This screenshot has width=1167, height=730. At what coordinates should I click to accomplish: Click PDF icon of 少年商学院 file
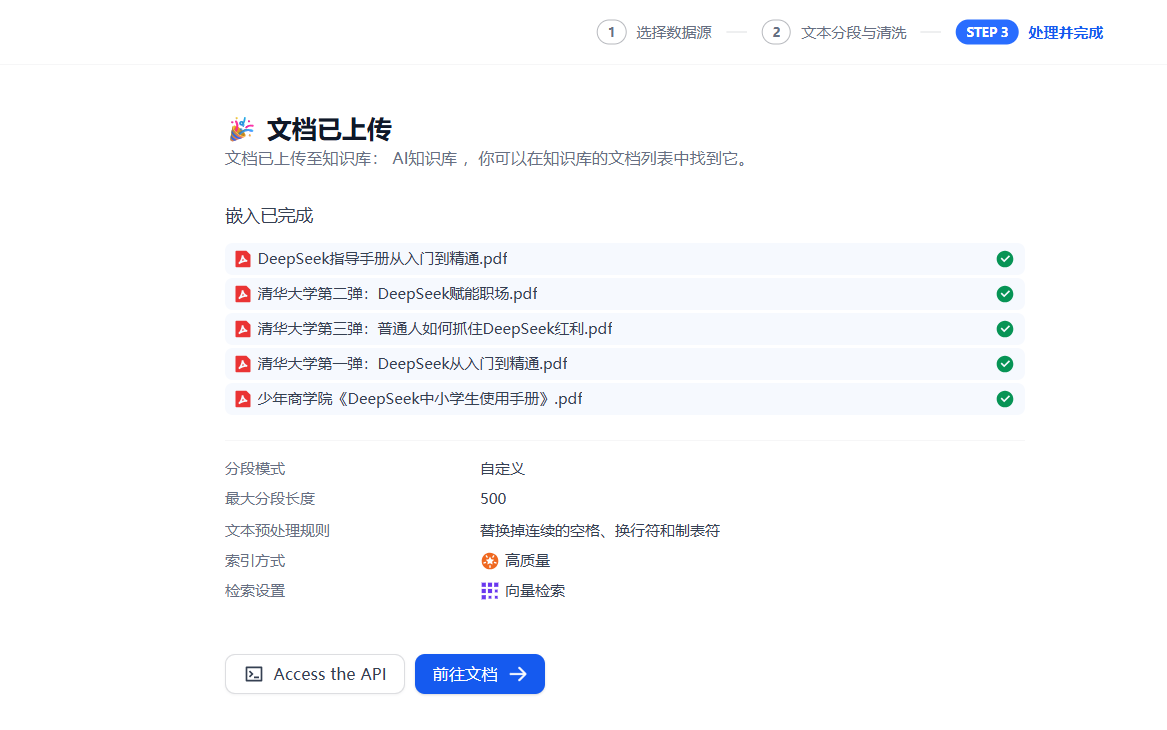tap(243, 399)
